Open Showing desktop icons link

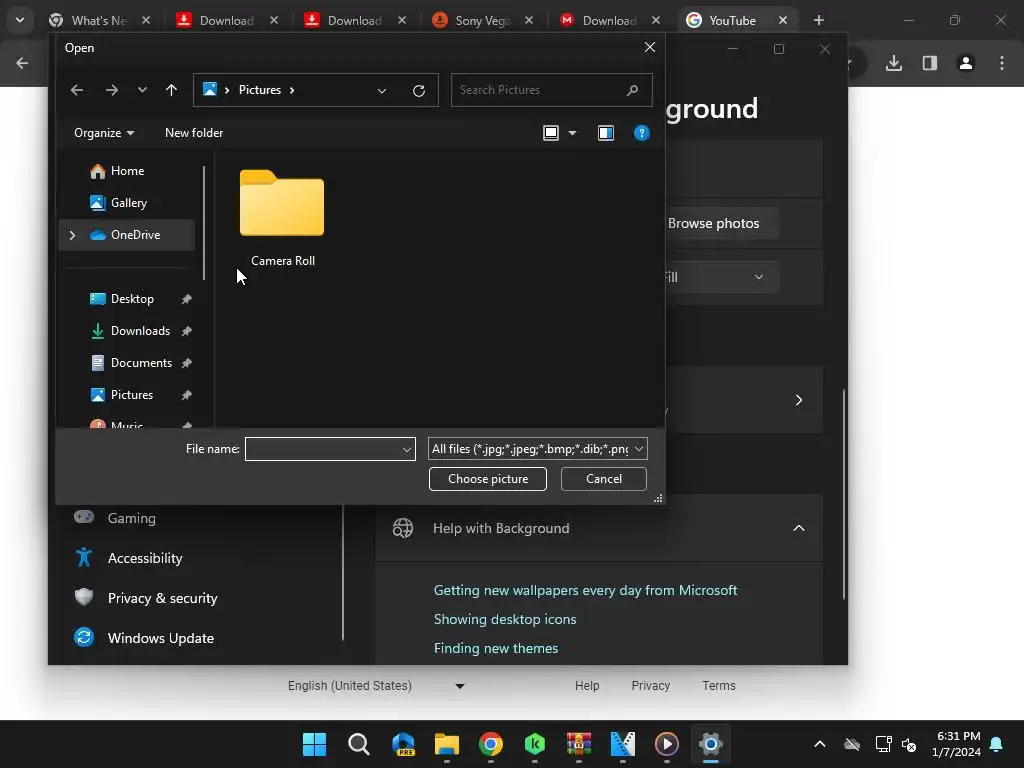coord(505,619)
